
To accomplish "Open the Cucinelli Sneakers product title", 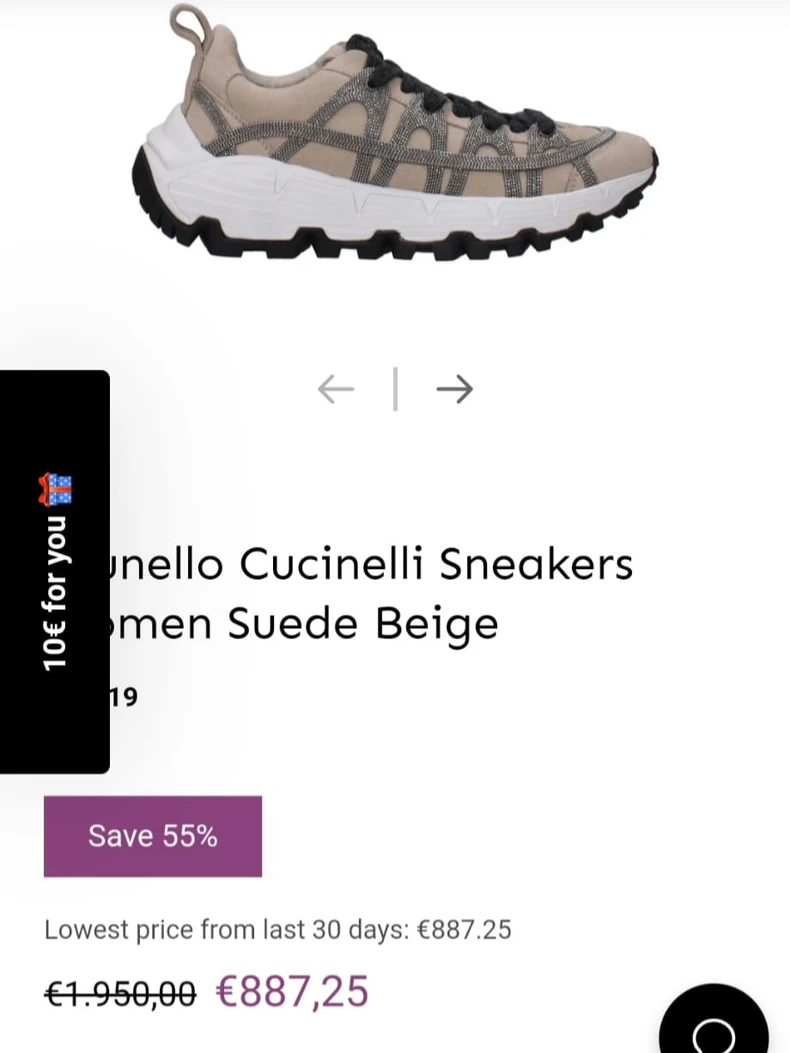I will 371,593.
